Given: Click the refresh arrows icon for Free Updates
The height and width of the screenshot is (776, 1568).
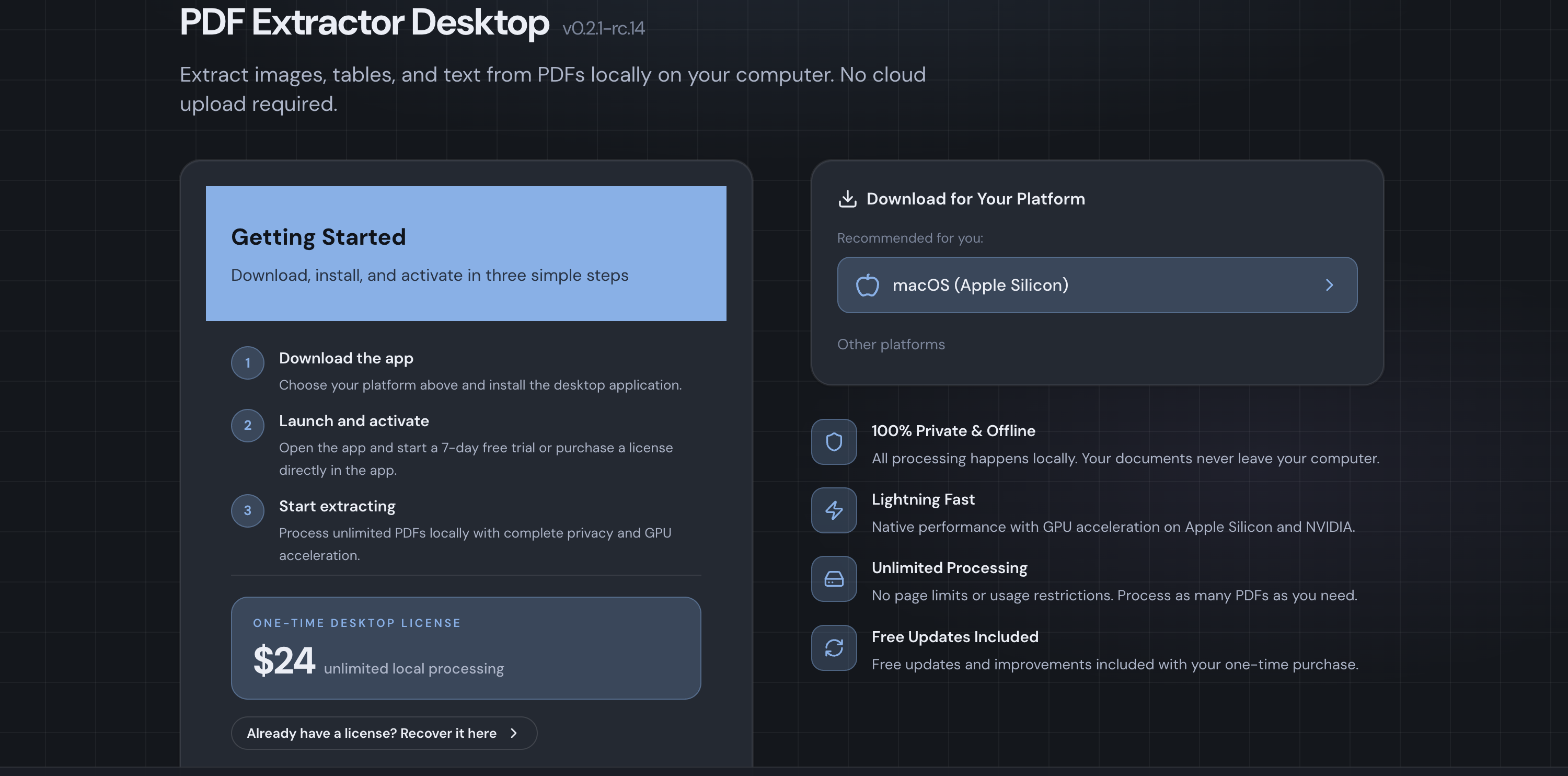Looking at the screenshot, I should pos(834,647).
